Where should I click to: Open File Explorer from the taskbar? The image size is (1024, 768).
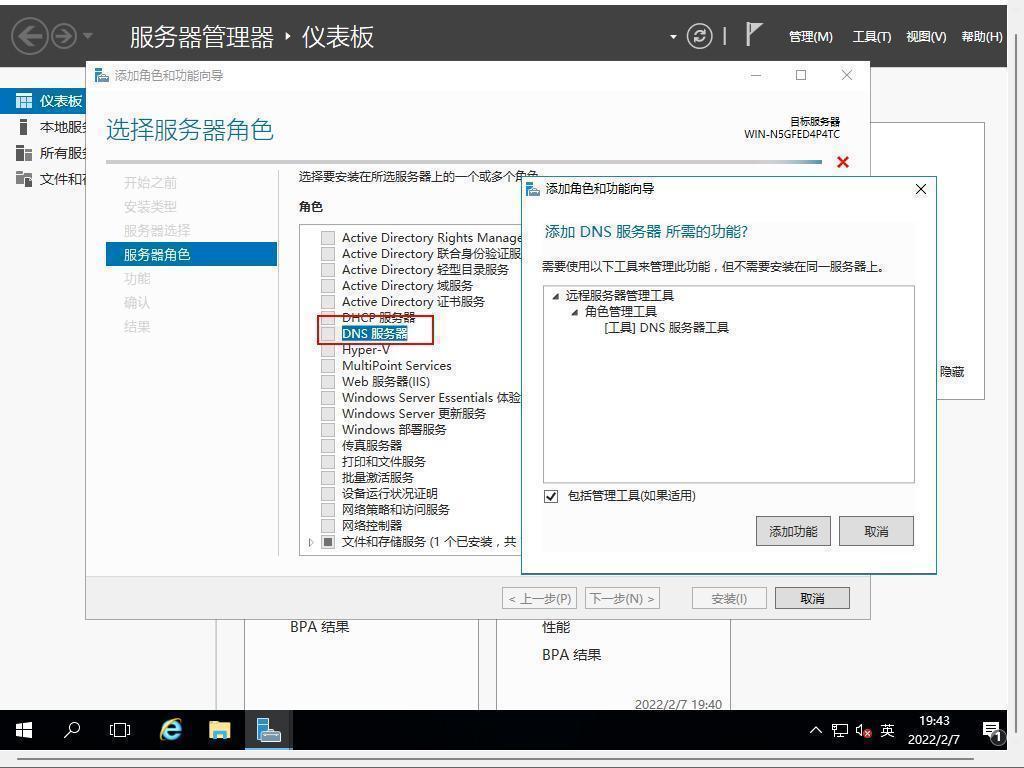219,729
